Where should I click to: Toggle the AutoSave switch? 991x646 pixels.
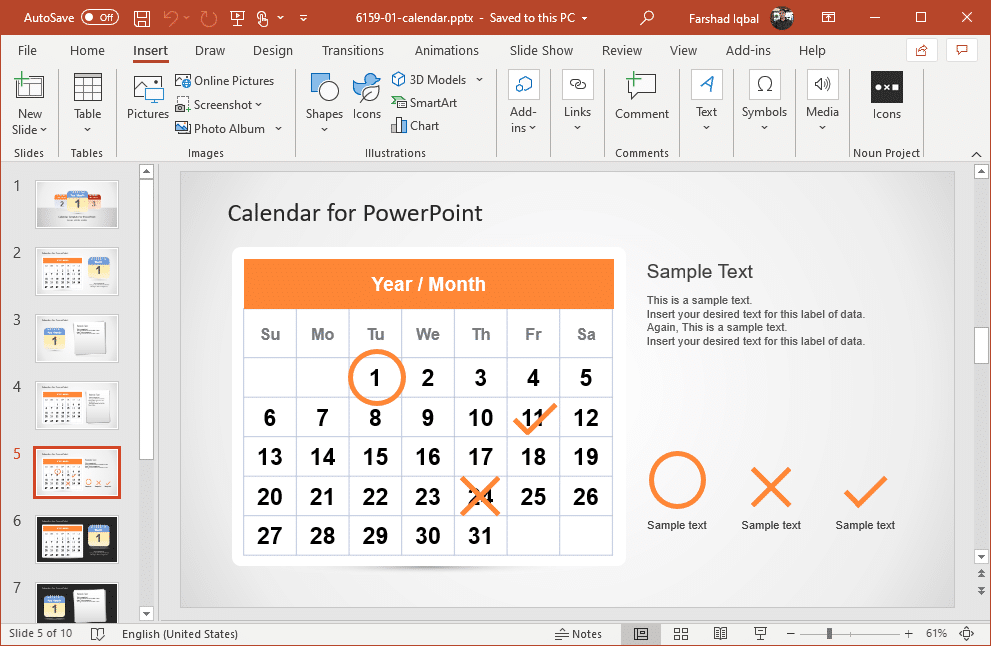tap(99, 18)
